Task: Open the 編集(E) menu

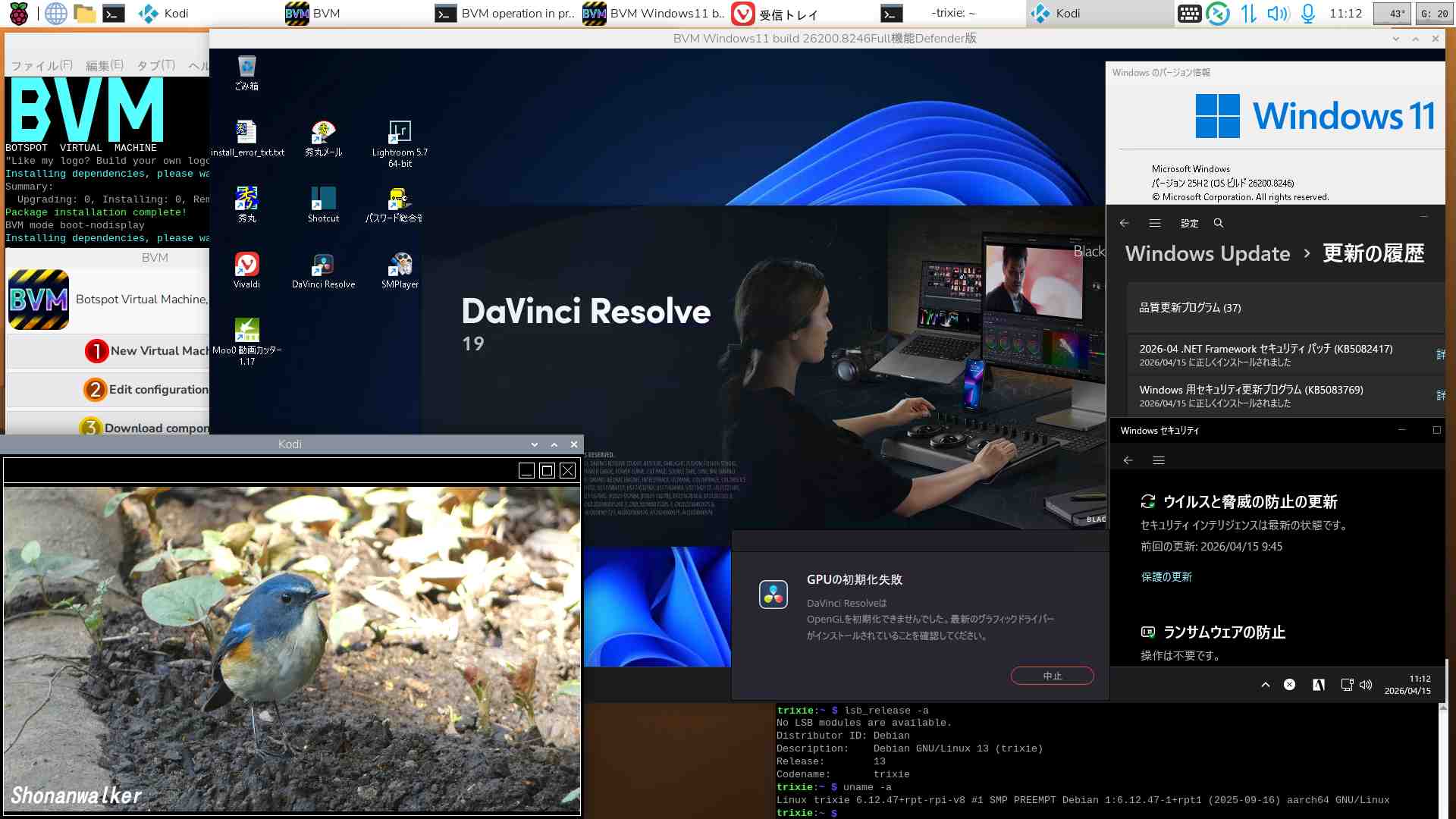Action: click(x=105, y=65)
